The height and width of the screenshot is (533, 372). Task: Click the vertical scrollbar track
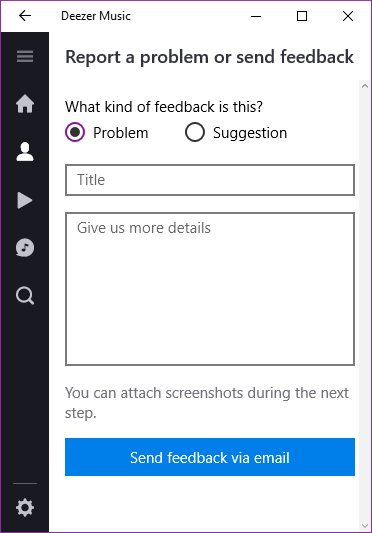click(365, 306)
